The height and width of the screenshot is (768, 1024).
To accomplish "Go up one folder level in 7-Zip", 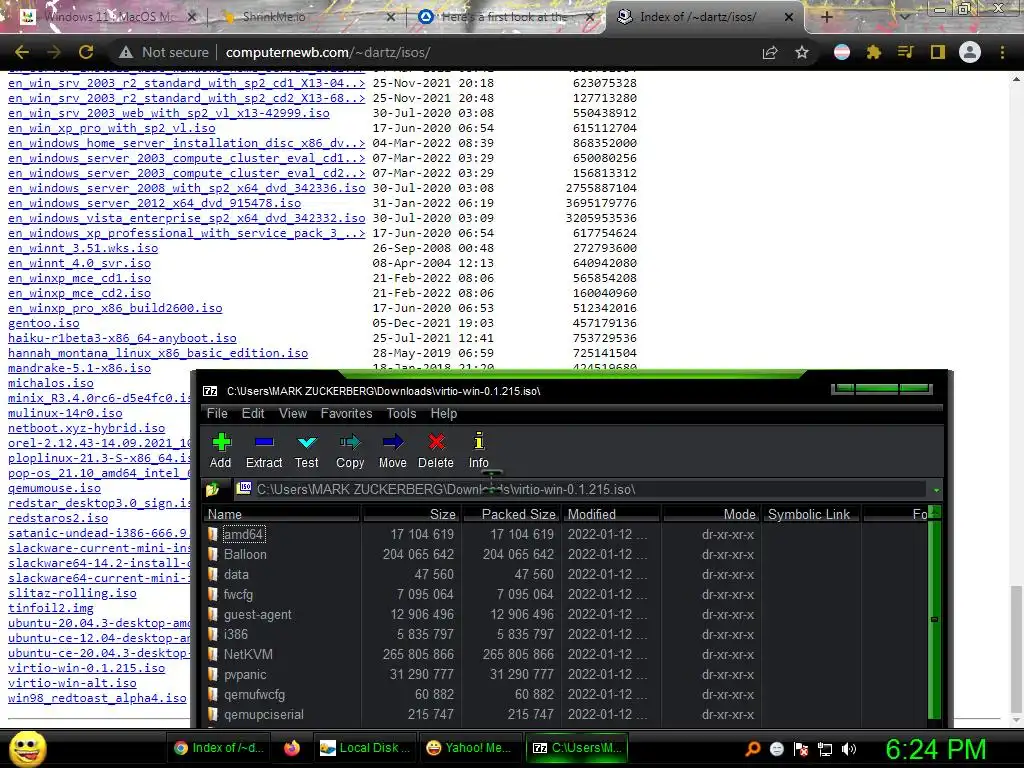I will (x=212, y=489).
